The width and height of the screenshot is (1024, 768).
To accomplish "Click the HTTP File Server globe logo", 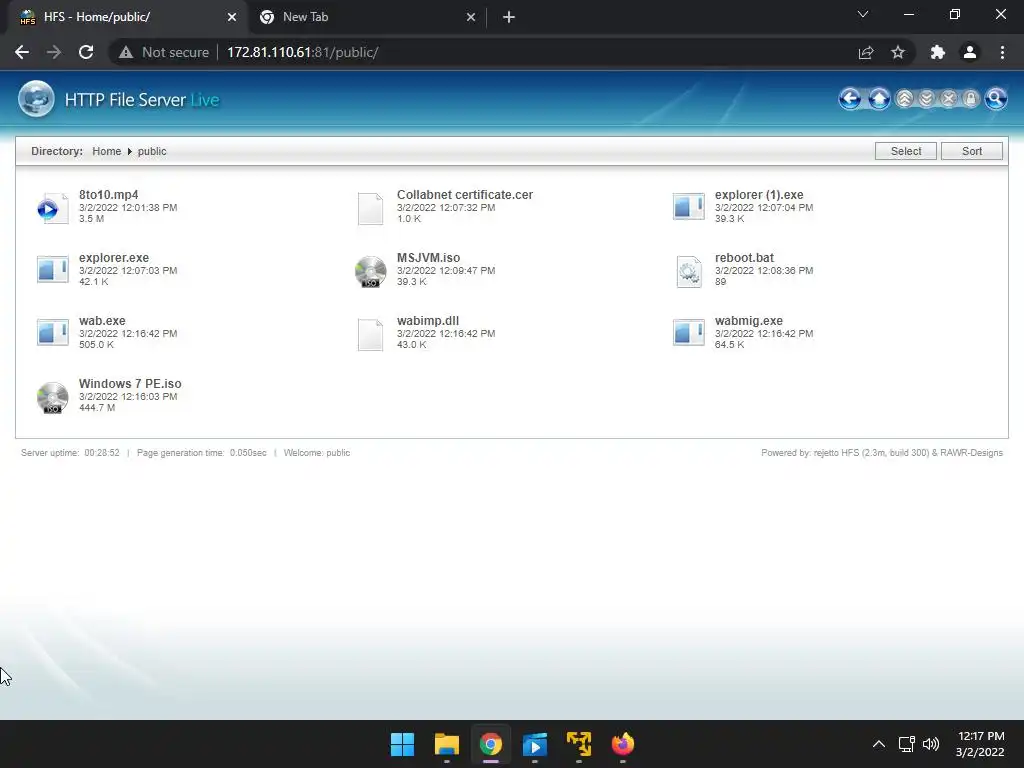I will coord(36,99).
